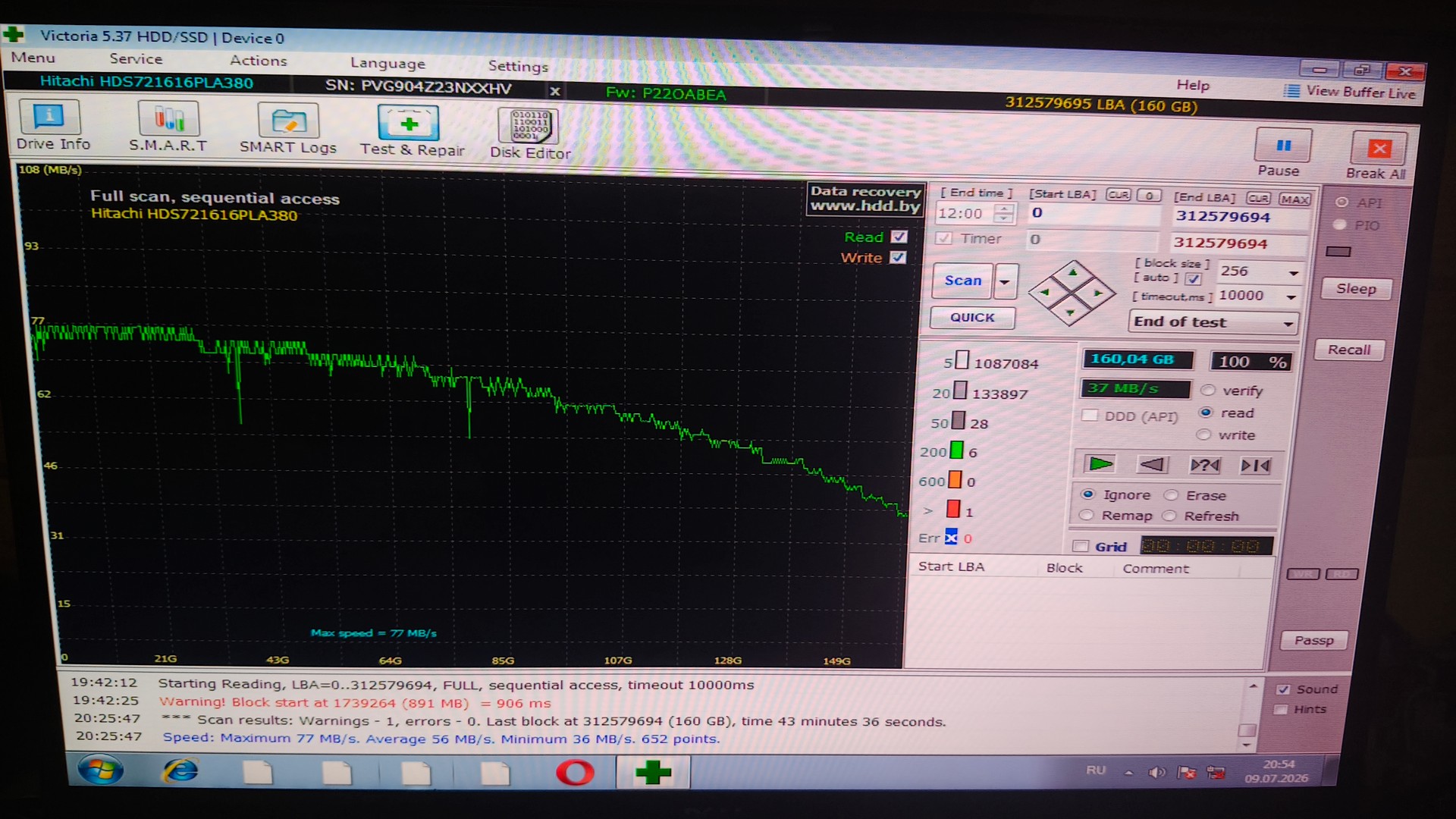Select the write radio button

tap(1203, 435)
